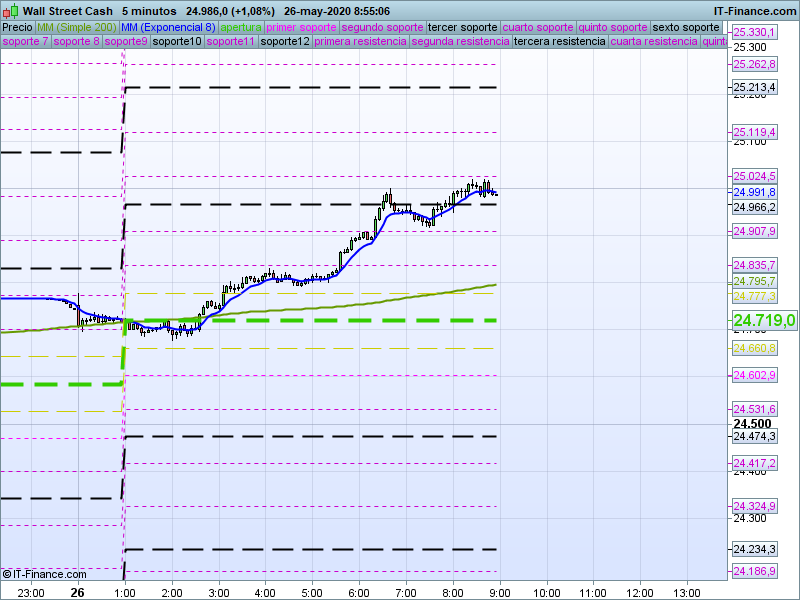800x600 pixels.
Task: Click the primer soporte legend label
Action: tap(302, 27)
